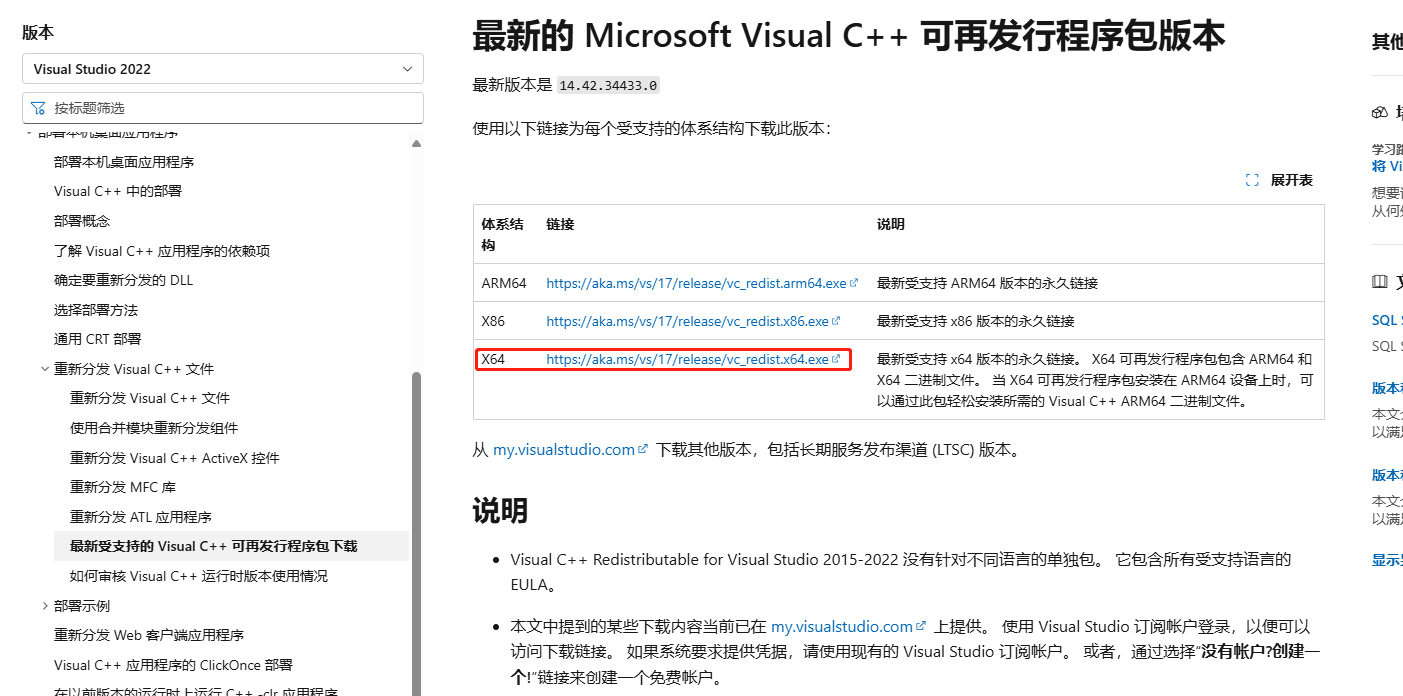This screenshot has width=1403, height=696.
Task: Click the vc_redist.x86.exe download link
Action: [689, 320]
